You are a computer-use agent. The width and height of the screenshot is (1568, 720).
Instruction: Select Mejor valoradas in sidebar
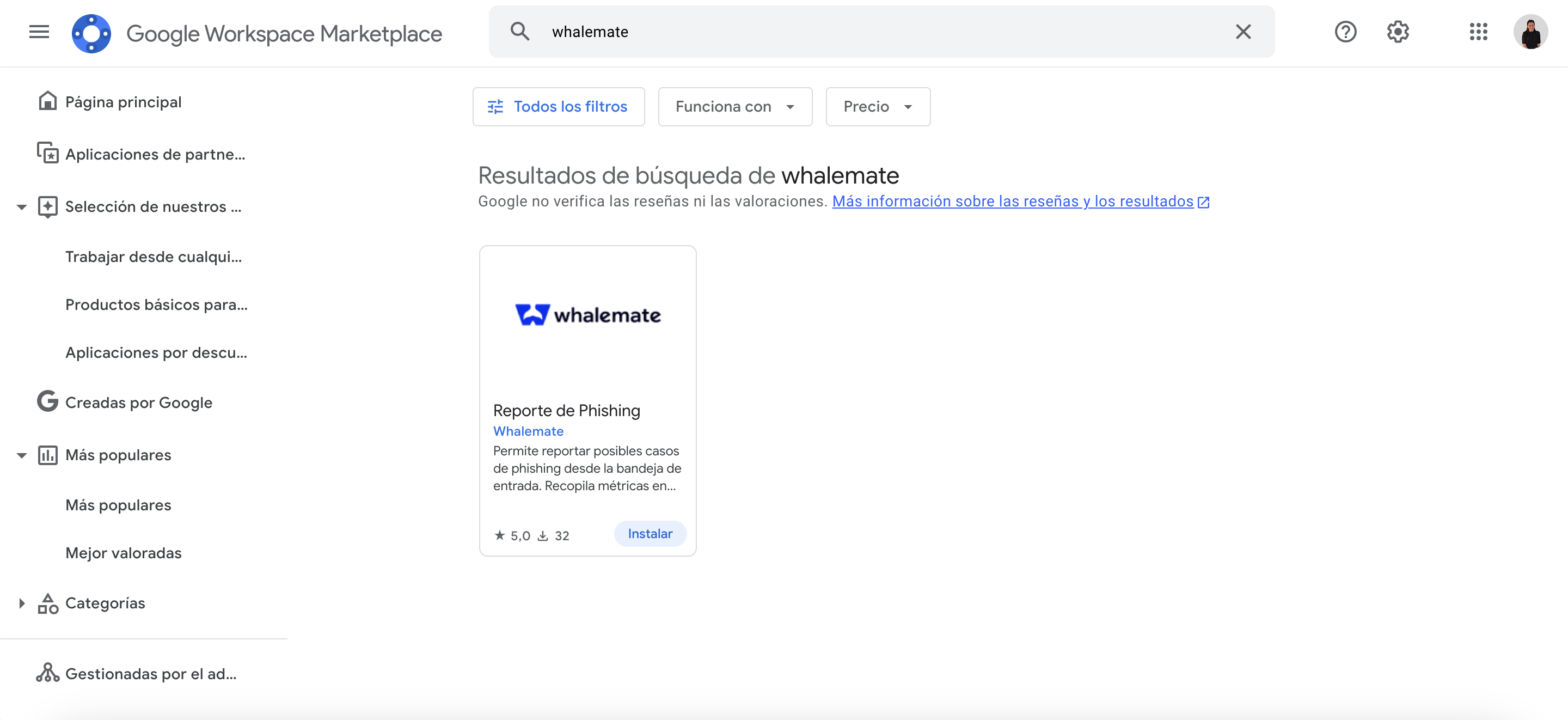click(x=123, y=553)
